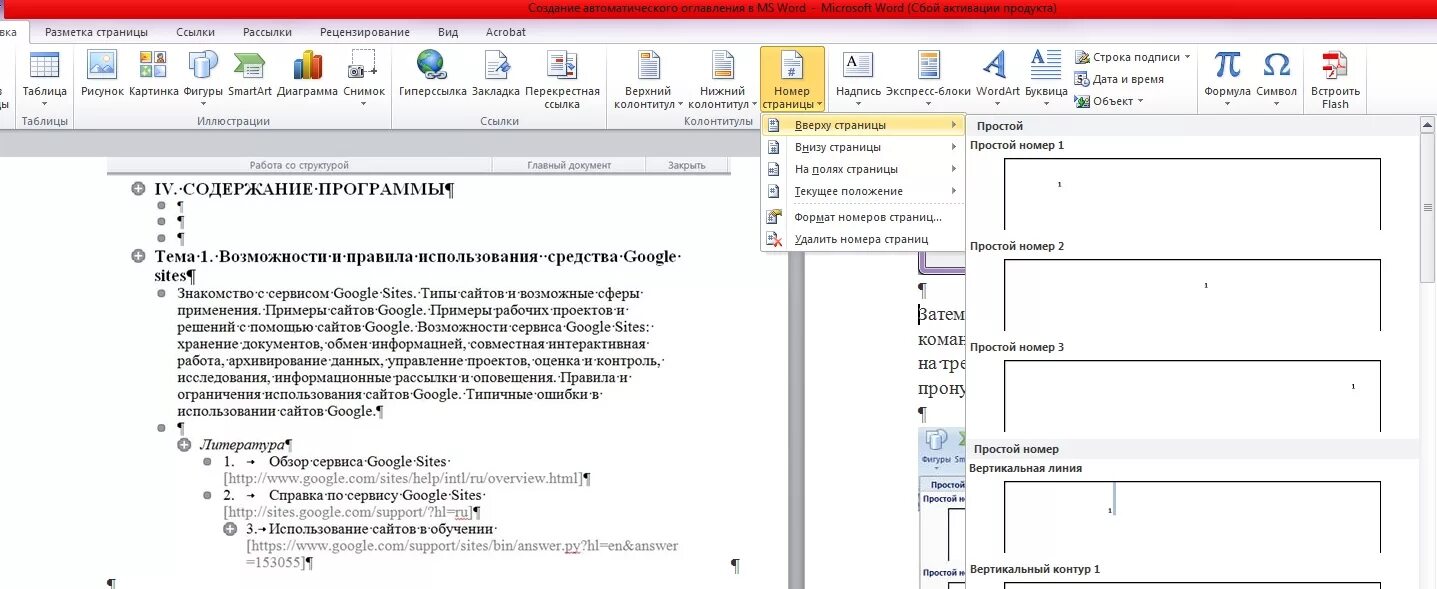Image resolution: width=1437 pixels, height=589 pixels.
Task: Click the Справка по сервису Google Sites line
Action: pos(377,496)
